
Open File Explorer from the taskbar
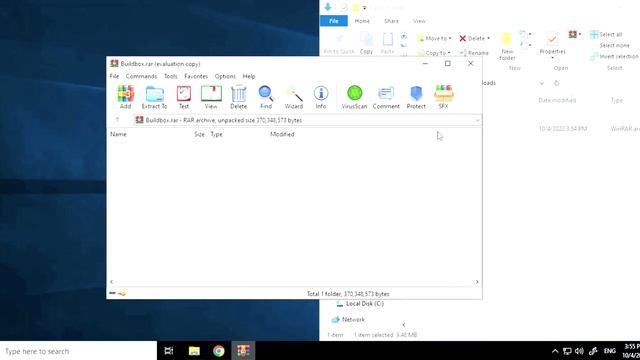tap(194, 351)
